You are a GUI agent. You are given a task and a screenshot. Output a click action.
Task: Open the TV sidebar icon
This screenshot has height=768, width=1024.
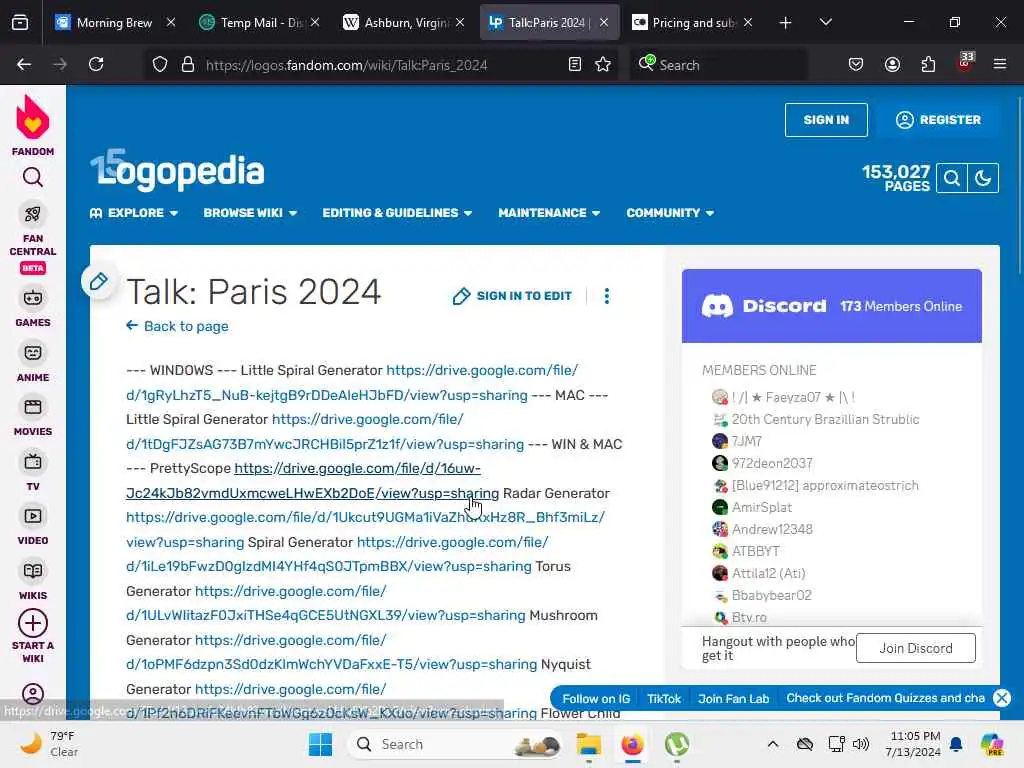pyautogui.click(x=33, y=462)
